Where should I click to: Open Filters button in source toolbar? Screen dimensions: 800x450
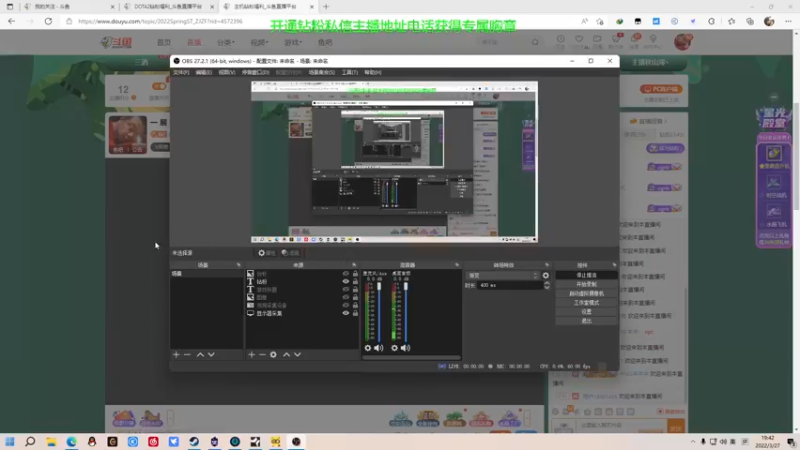click(x=290, y=253)
